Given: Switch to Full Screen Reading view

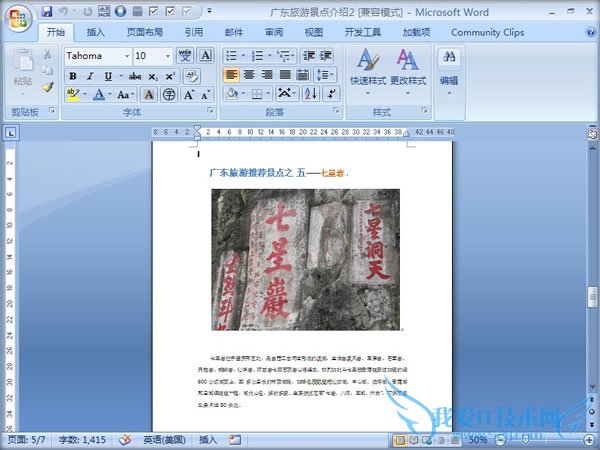Looking at the screenshot, I should [x=414, y=440].
